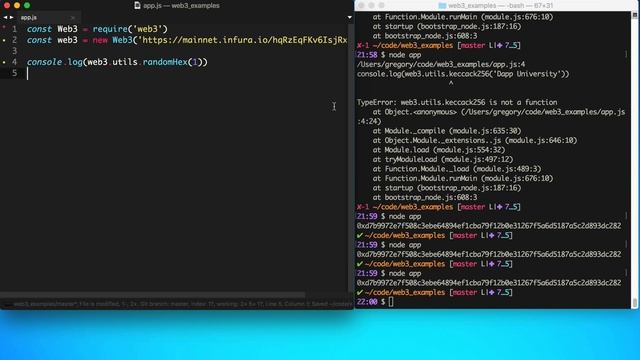Click the keccack256 console.log line in the terminal
The width and height of the screenshot is (640, 360).
[462, 74]
